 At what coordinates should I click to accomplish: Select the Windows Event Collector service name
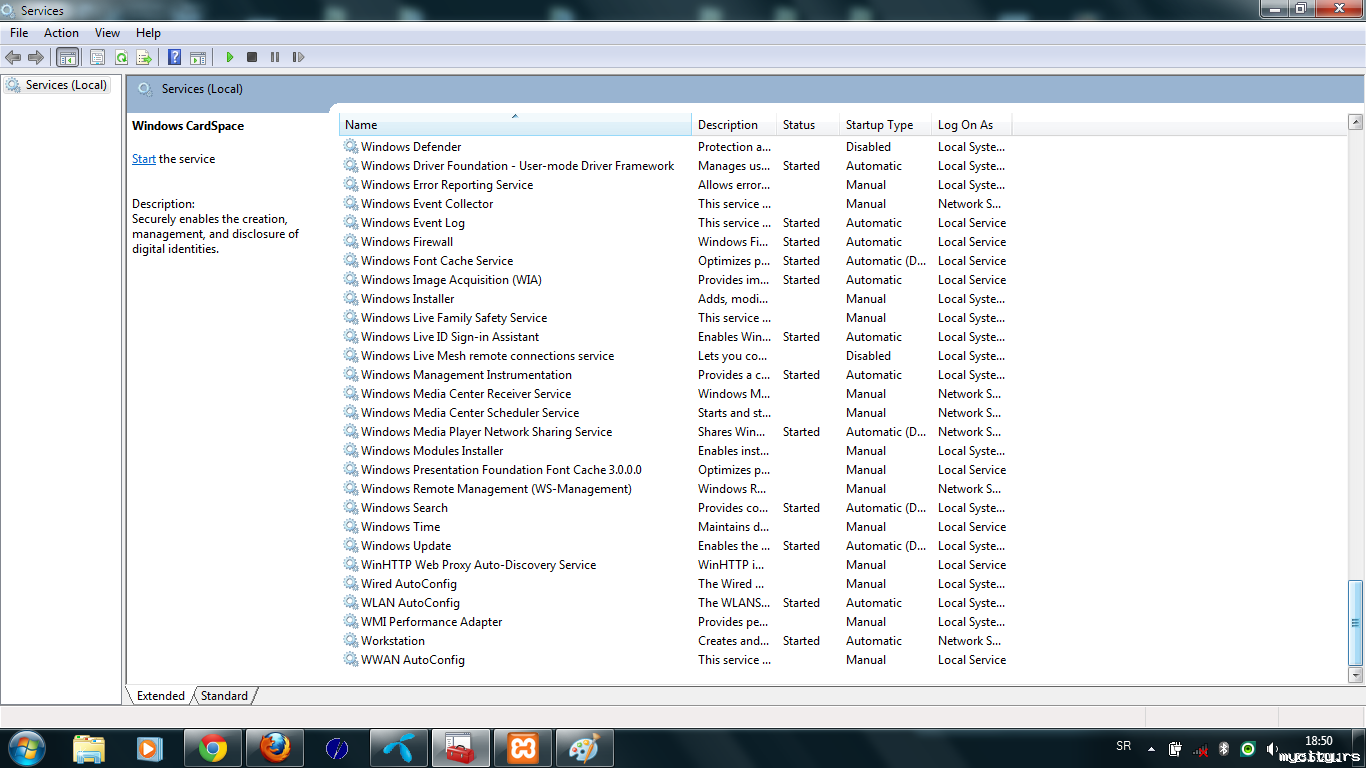pyautogui.click(x=427, y=204)
